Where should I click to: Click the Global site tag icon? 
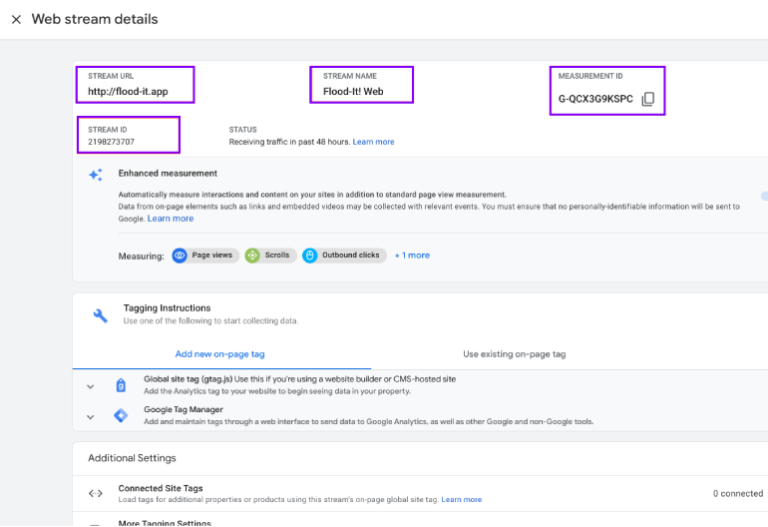pos(121,385)
